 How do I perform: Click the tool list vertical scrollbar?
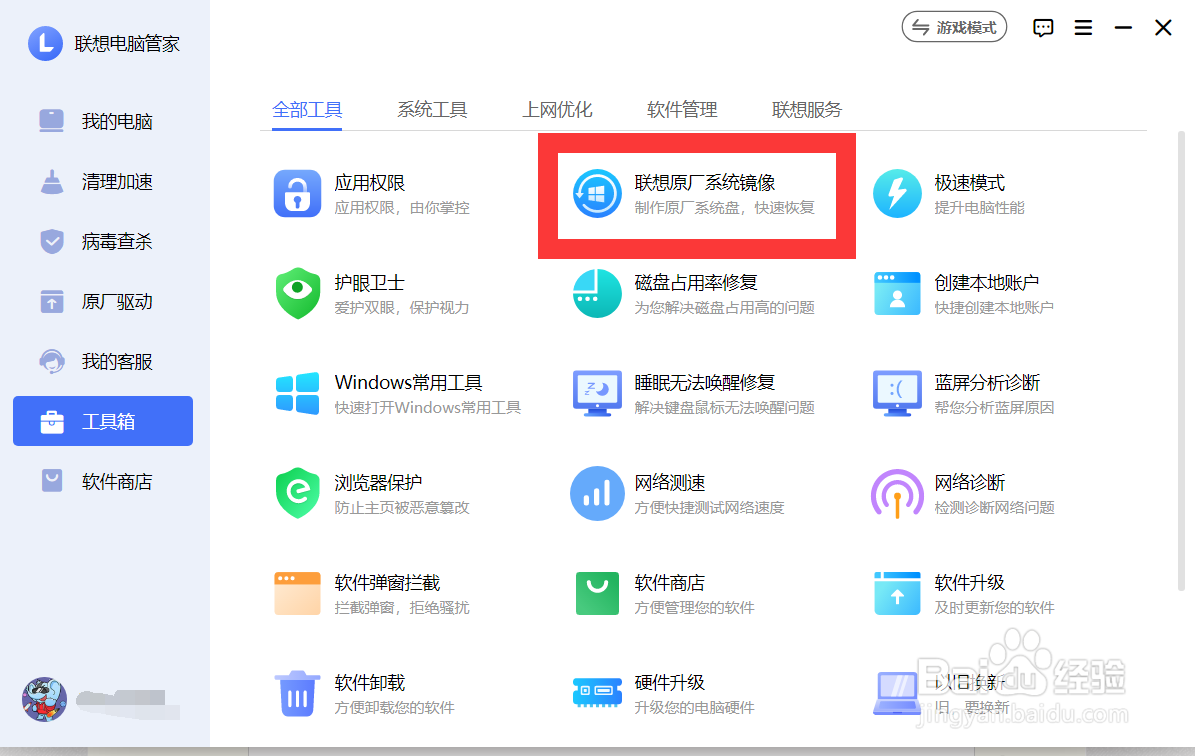tap(1181, 361)
